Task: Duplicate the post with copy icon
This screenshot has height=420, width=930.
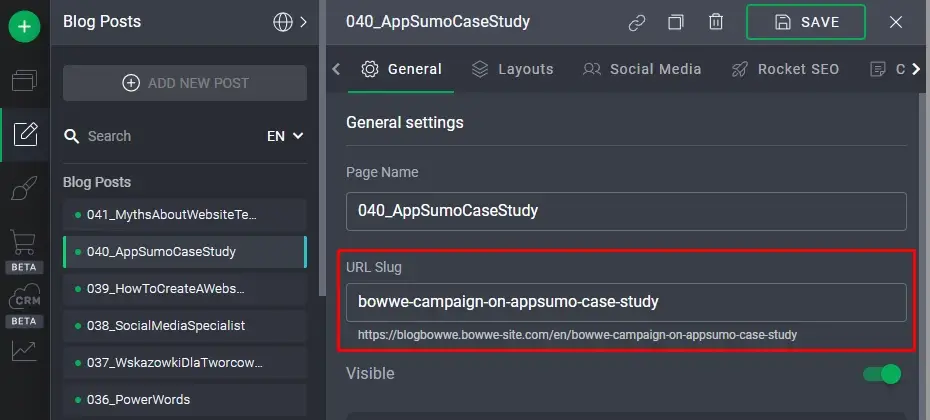Action: (676, 22)
